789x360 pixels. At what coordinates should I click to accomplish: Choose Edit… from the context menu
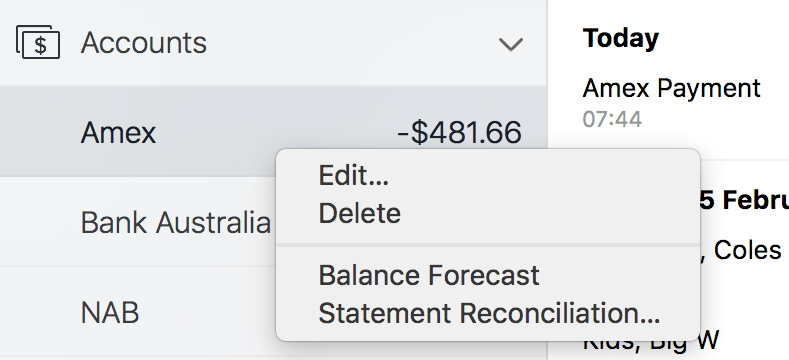(x=354, y=176)
